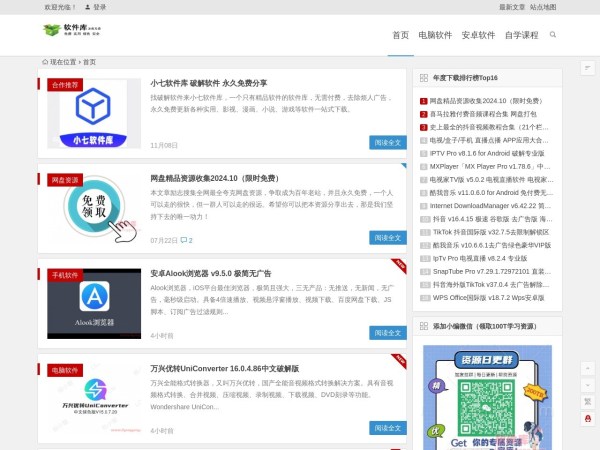The width and height of the screenshot is (600, 450).
Task: Click the home icon in the breadcrumb
Action: click(x=45, y=61)
